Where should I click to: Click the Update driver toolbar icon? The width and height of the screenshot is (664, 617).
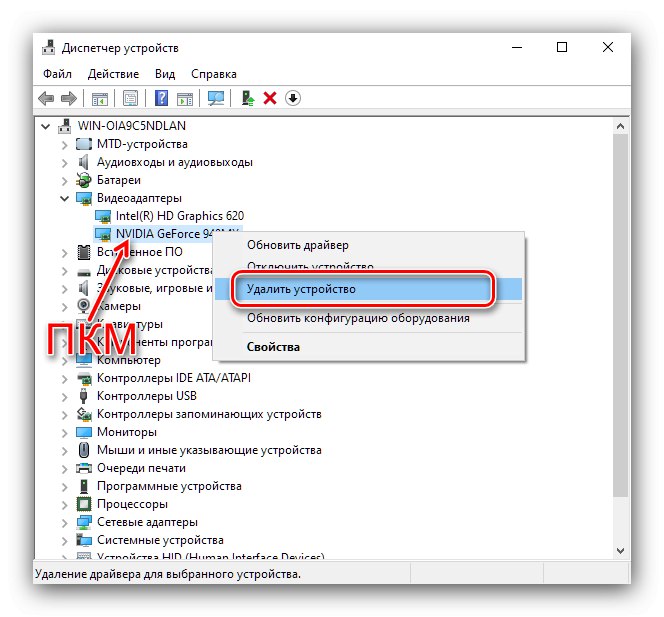(247, 98)
